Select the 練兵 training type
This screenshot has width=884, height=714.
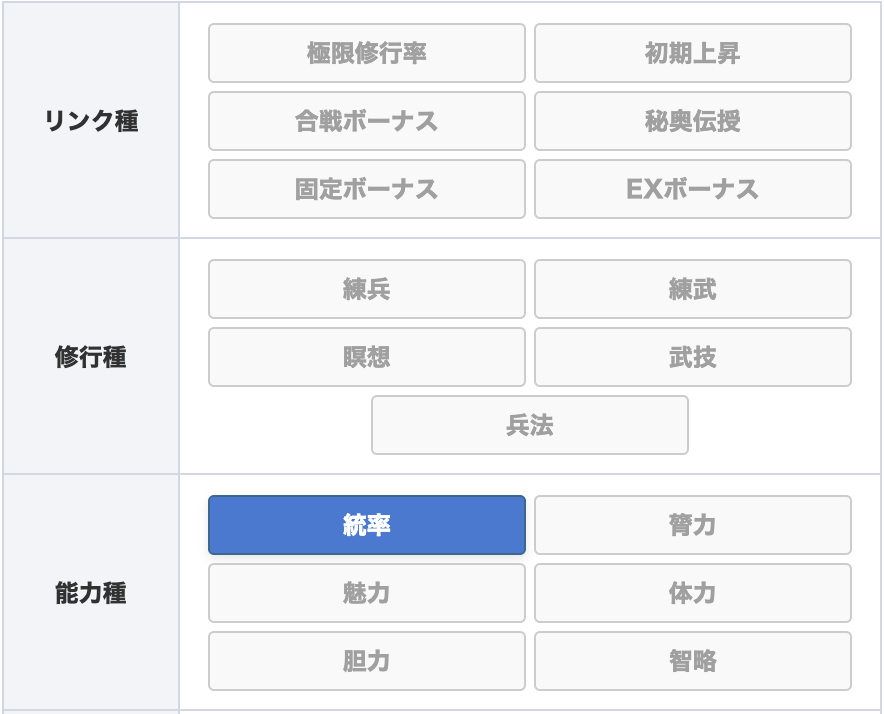pyautogui.click(x=366, y=289)
